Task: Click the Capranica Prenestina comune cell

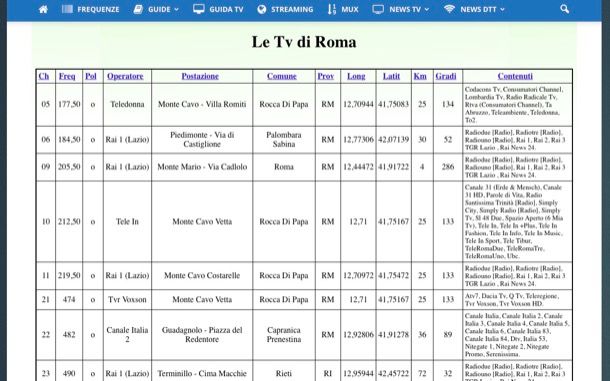Action: tap(284, 335)
